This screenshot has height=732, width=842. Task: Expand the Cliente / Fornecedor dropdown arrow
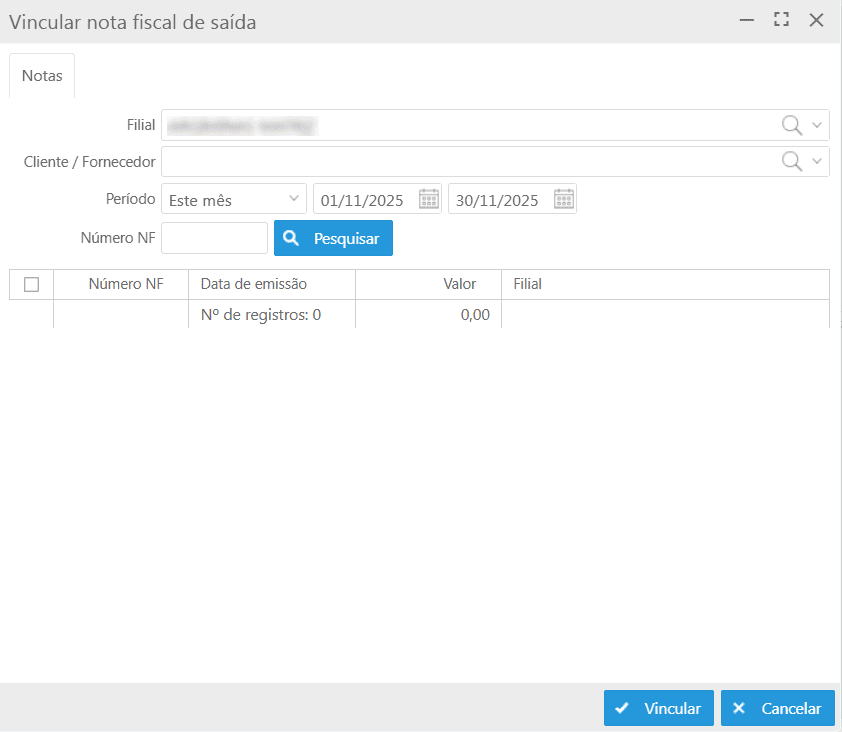point(817,161)
